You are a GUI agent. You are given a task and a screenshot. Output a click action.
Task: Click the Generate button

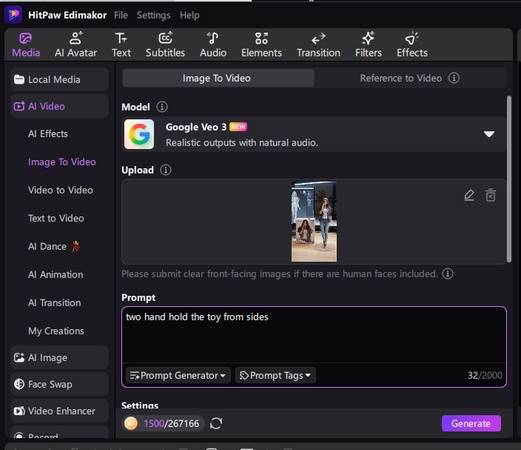tap(471, 423)
